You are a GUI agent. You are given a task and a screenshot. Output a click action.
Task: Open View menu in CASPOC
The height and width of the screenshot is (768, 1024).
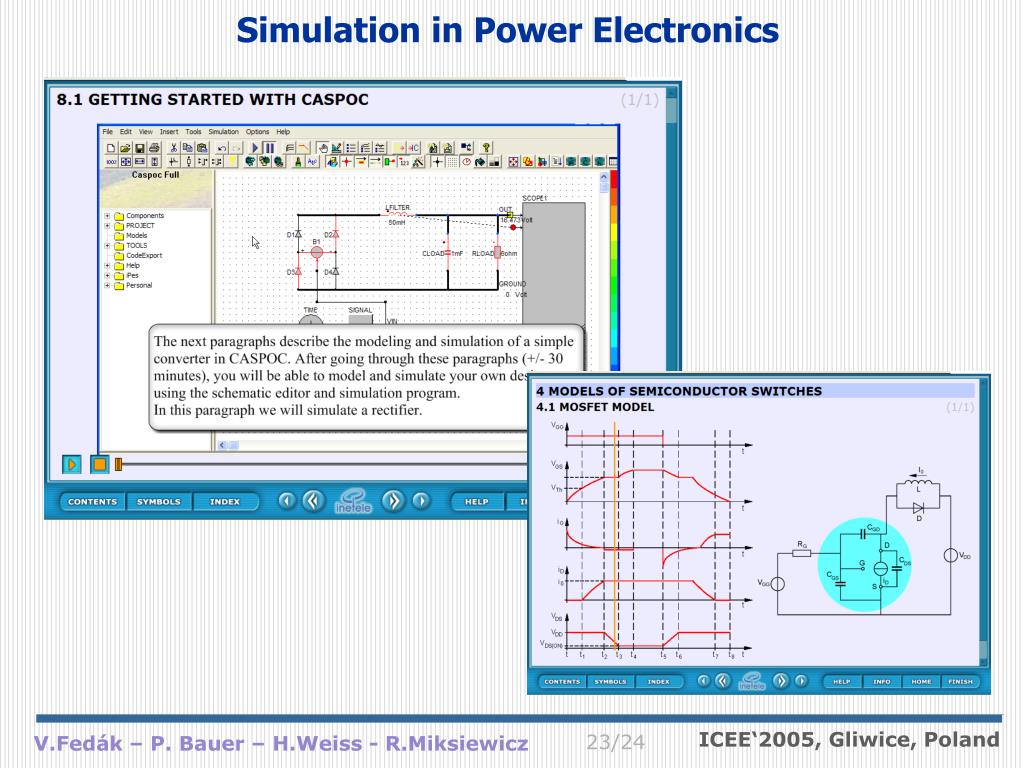click(146, 131)
